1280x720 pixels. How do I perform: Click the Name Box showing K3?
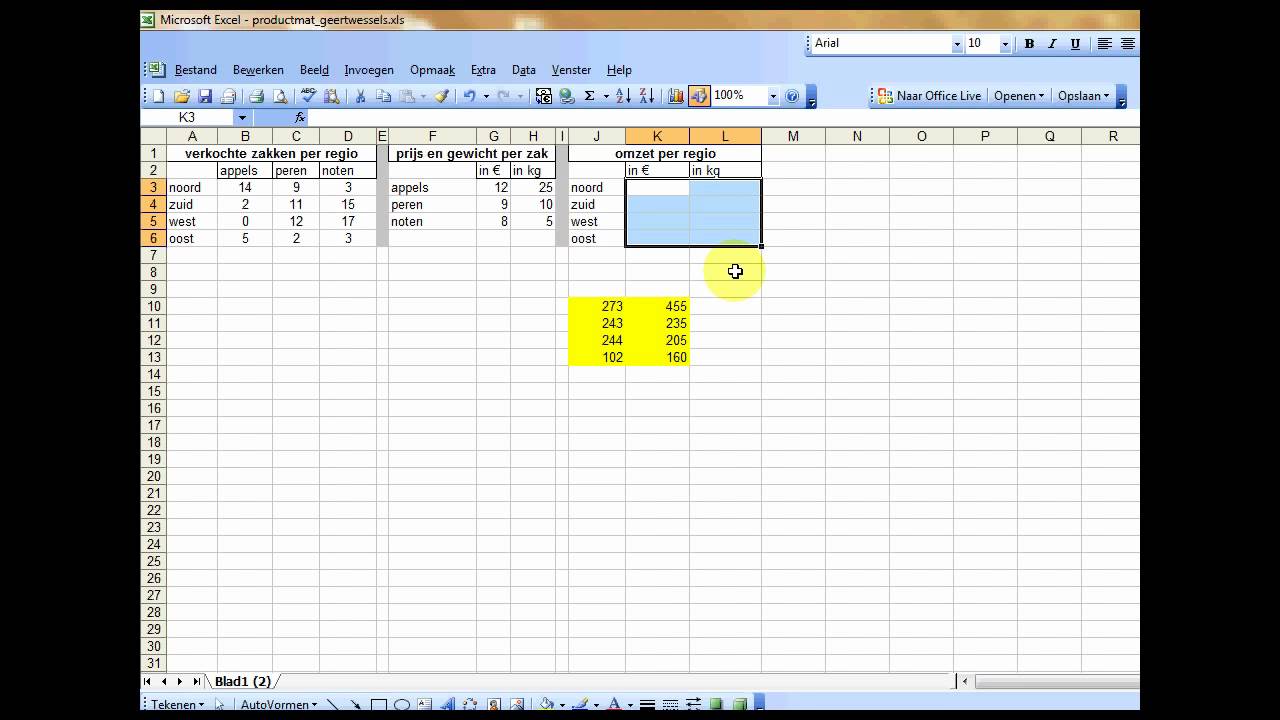click(x=188, y=118)
